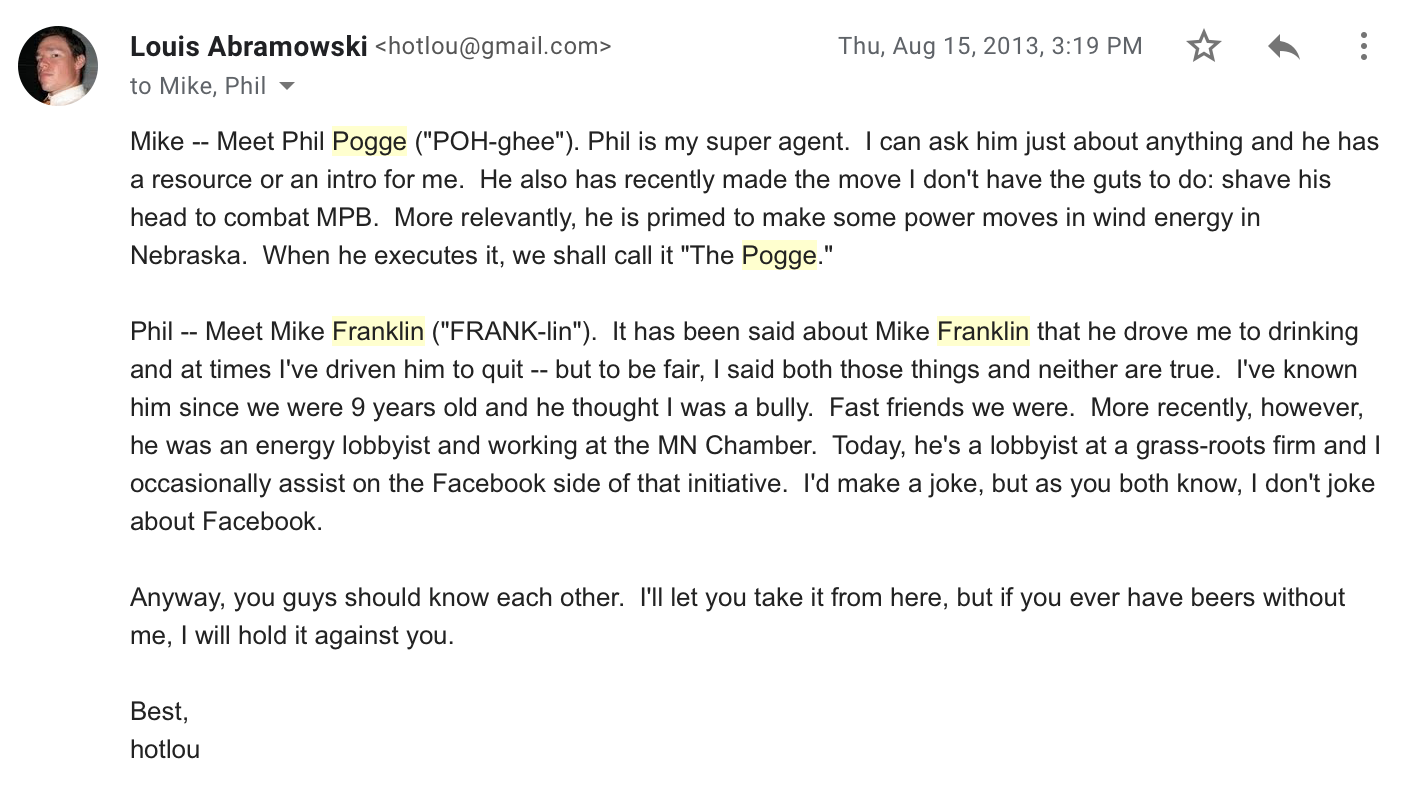Star this email from Louis Abramowski
Screen dimensions: 1412x800
click(x=1203, y=46)
